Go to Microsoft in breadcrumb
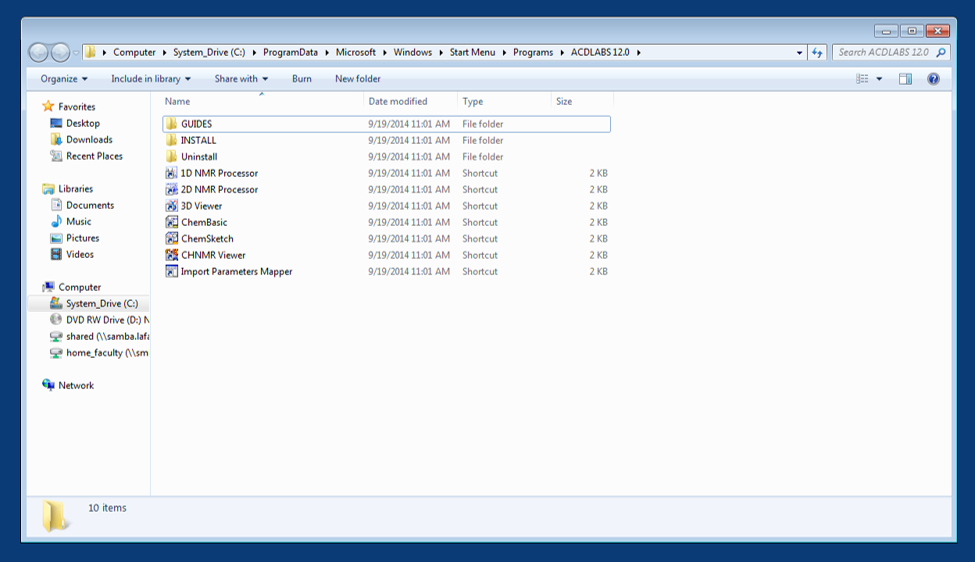Screen dimensions: 975x562 pyautogui.click(x=356, y=52)
